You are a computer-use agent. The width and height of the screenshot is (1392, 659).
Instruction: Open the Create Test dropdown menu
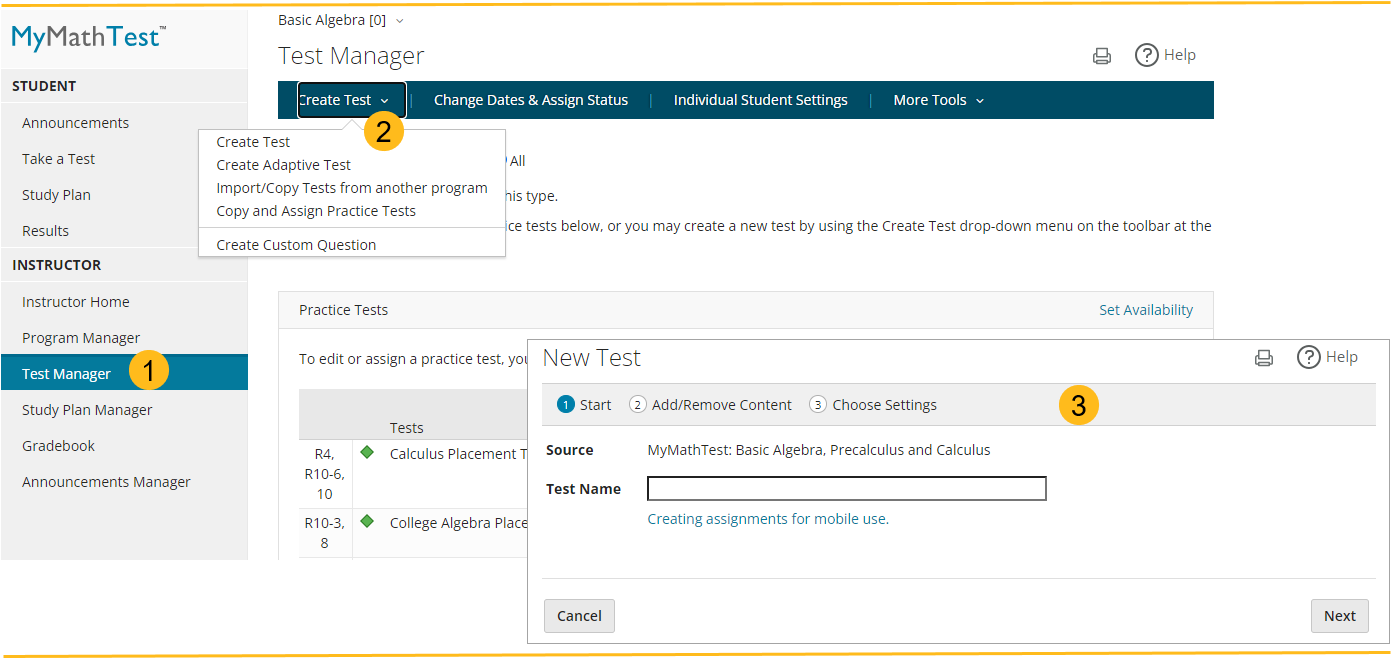coord(351,100)
